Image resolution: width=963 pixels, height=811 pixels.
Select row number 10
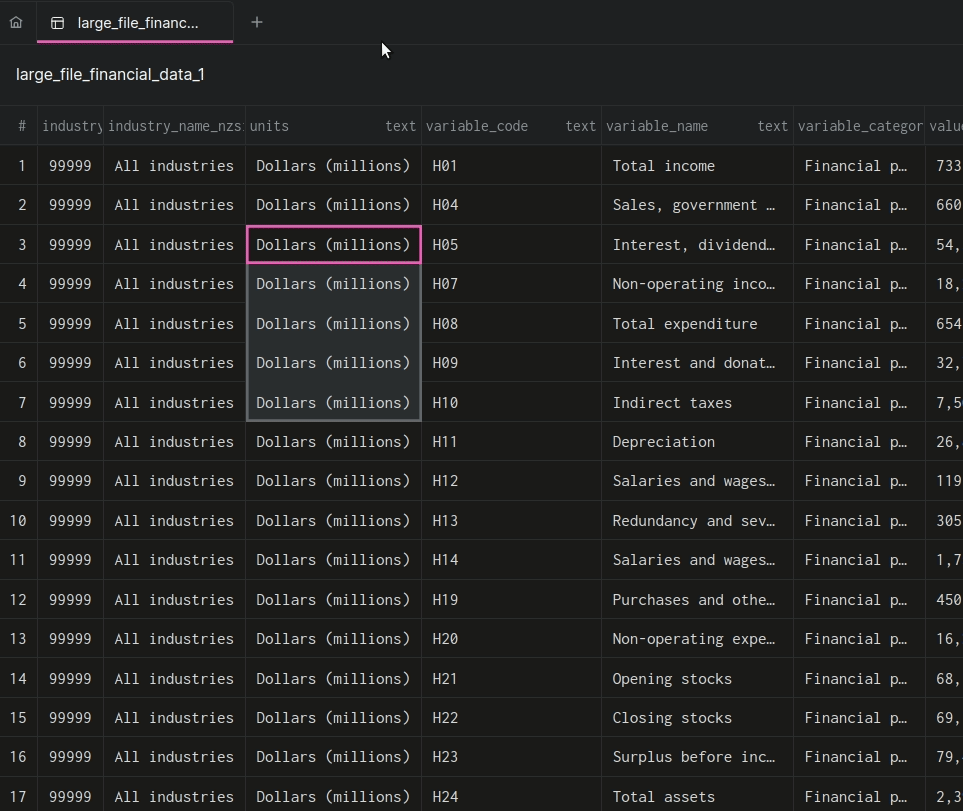18,521
